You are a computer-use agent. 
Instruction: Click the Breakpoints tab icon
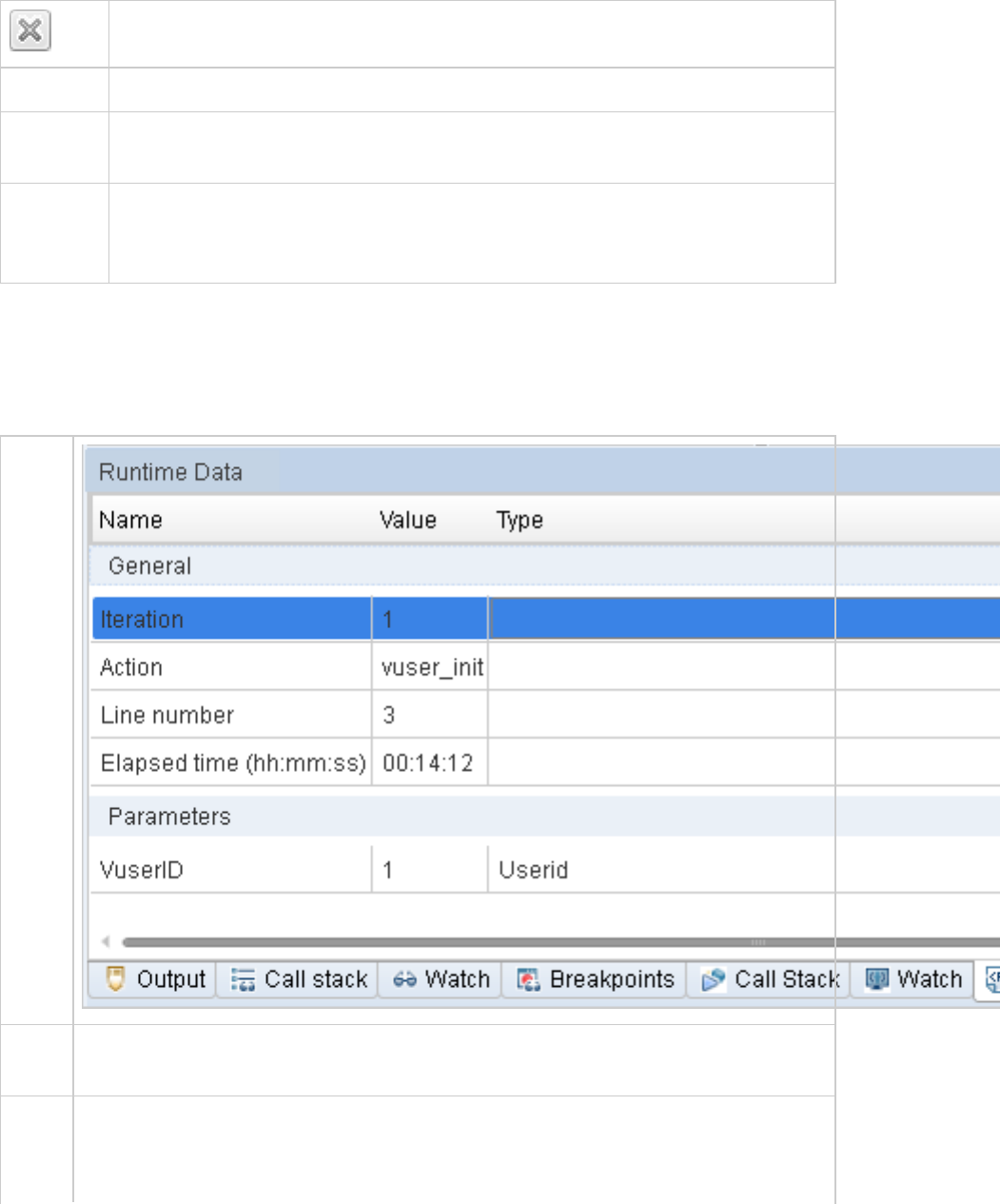tap(528, 979)
